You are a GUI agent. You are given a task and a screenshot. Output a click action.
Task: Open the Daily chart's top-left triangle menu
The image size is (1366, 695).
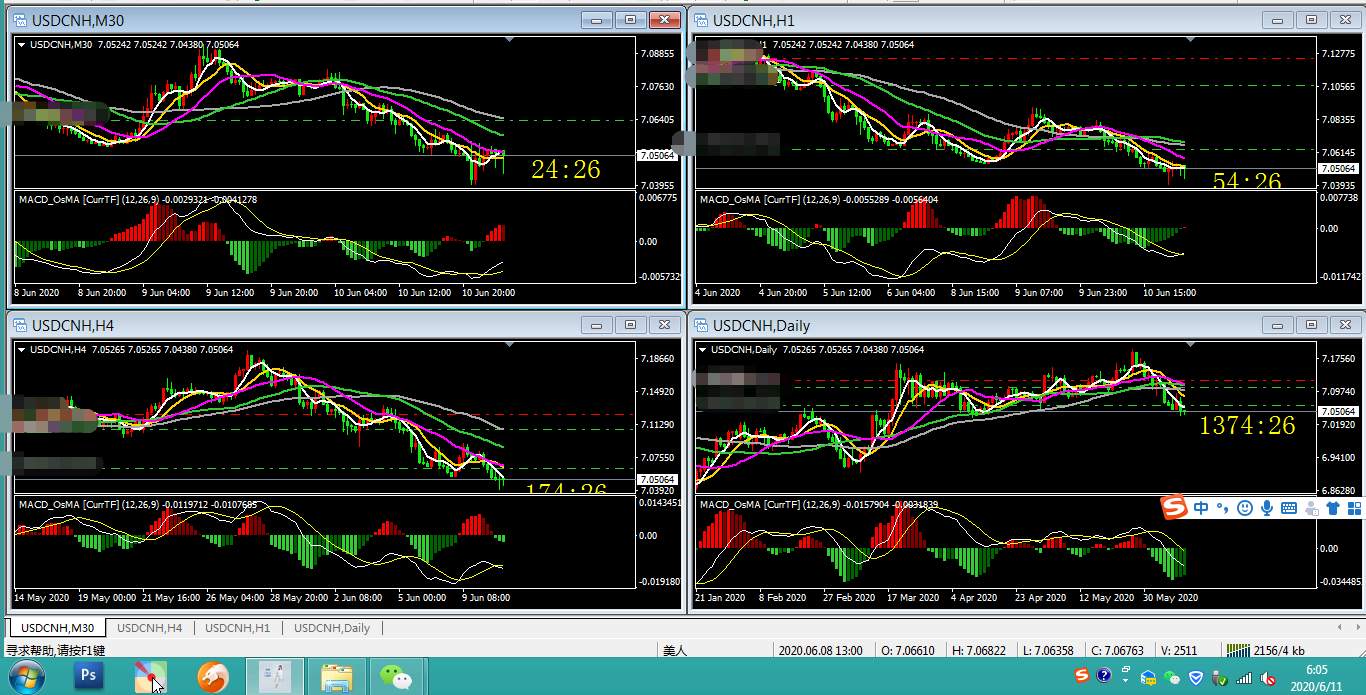pos(703,350)
